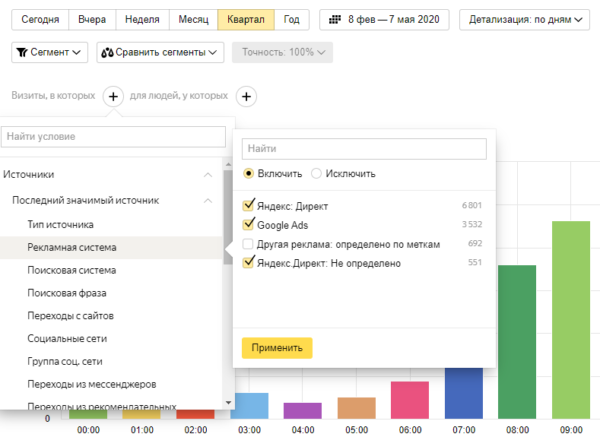Click the funnel icon on Сегмент button
The image size is (600, 437).
click(x=22, y=52)
